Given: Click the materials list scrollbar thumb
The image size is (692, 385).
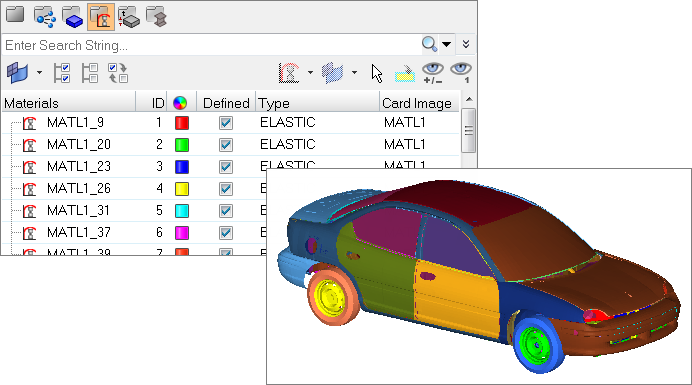Looking at the screenshot, I should (469, 131).
